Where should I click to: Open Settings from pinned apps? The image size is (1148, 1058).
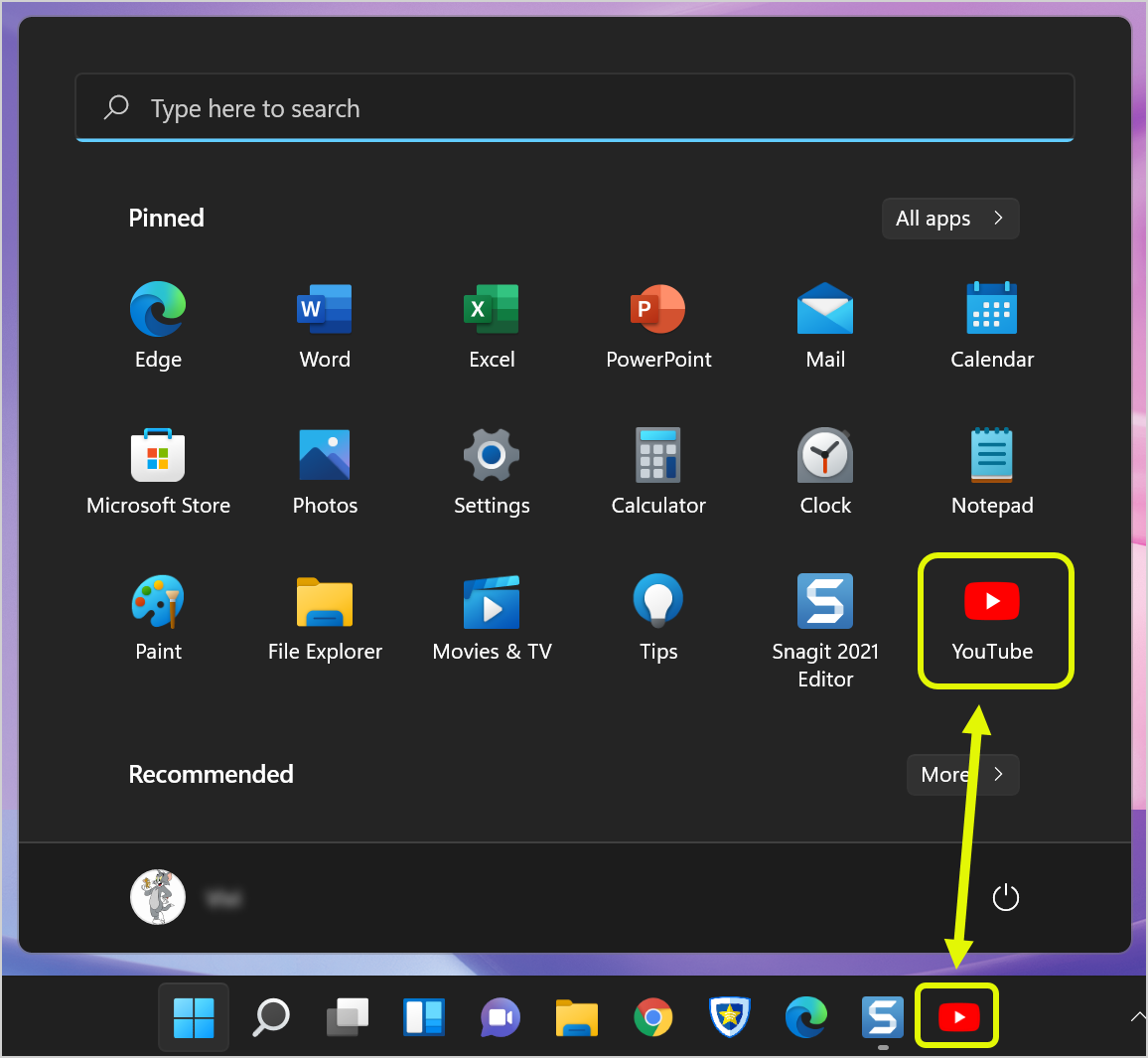point(492,472)
